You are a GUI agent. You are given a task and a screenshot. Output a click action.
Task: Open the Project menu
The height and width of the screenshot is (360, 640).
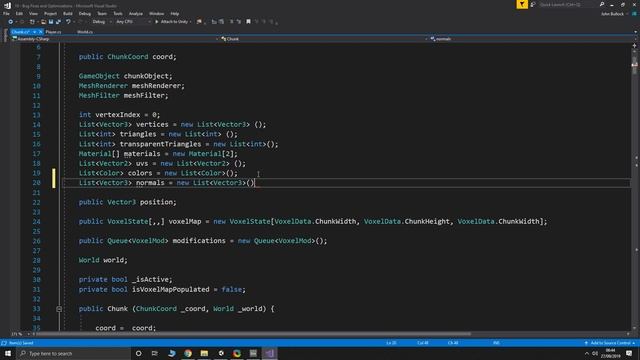(x=50, y=13)
